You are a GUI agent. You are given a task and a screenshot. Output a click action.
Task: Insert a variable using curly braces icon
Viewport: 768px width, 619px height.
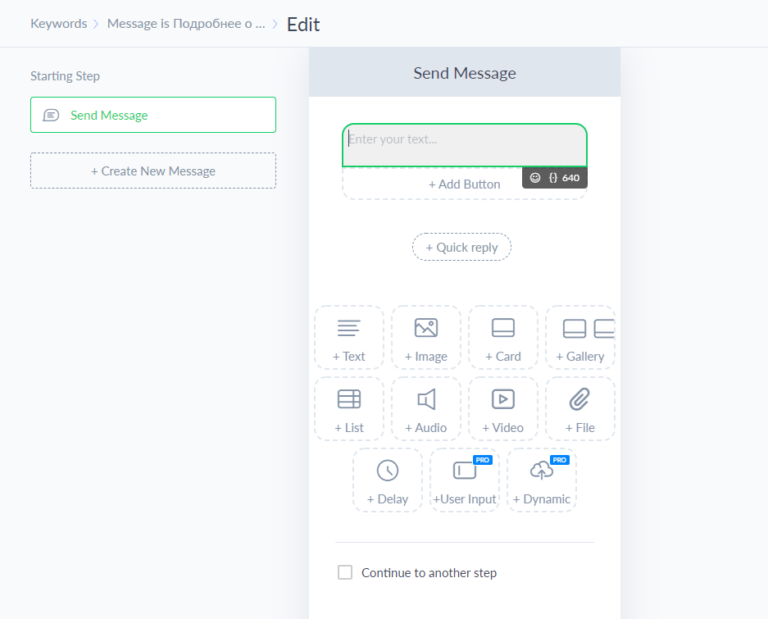[553, 178]
